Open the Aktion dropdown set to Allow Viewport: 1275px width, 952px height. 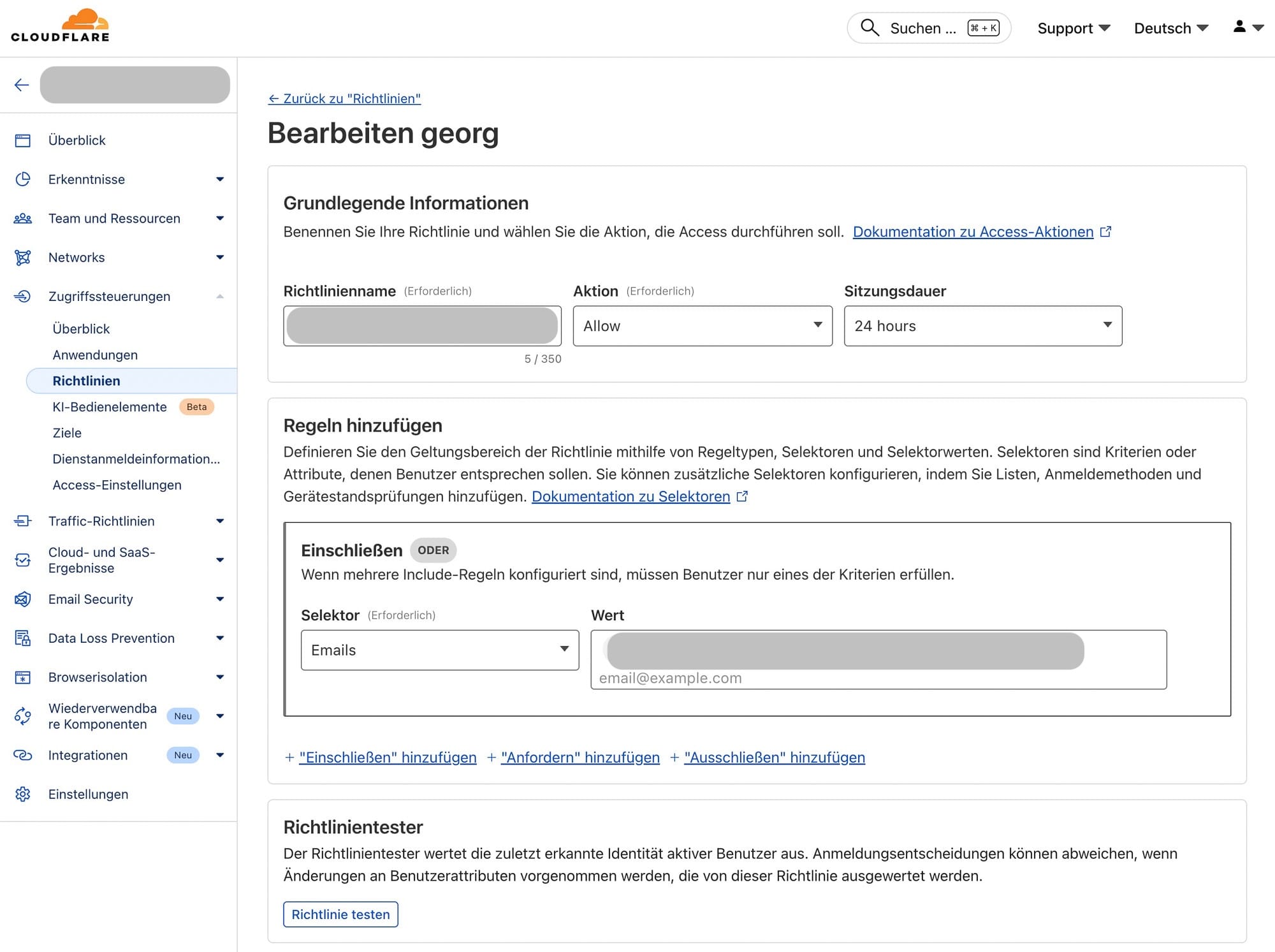point(702,326)
